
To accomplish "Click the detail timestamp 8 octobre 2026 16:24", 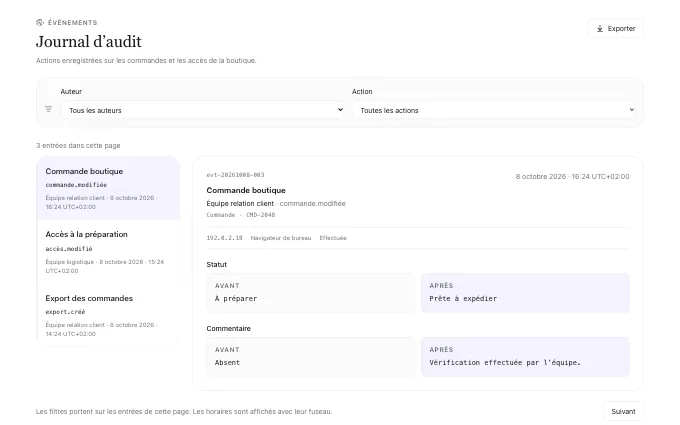I will point(572,177).
